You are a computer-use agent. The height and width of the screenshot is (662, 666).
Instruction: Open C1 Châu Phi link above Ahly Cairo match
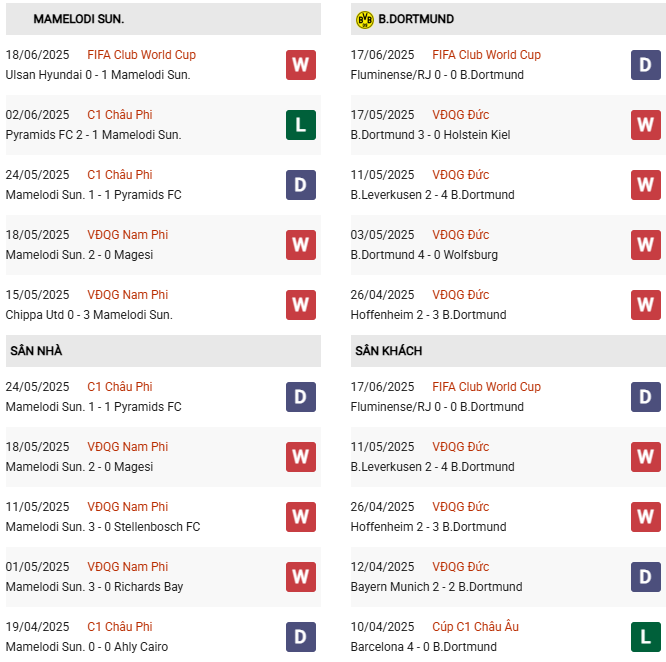click(x=120, y=627)
